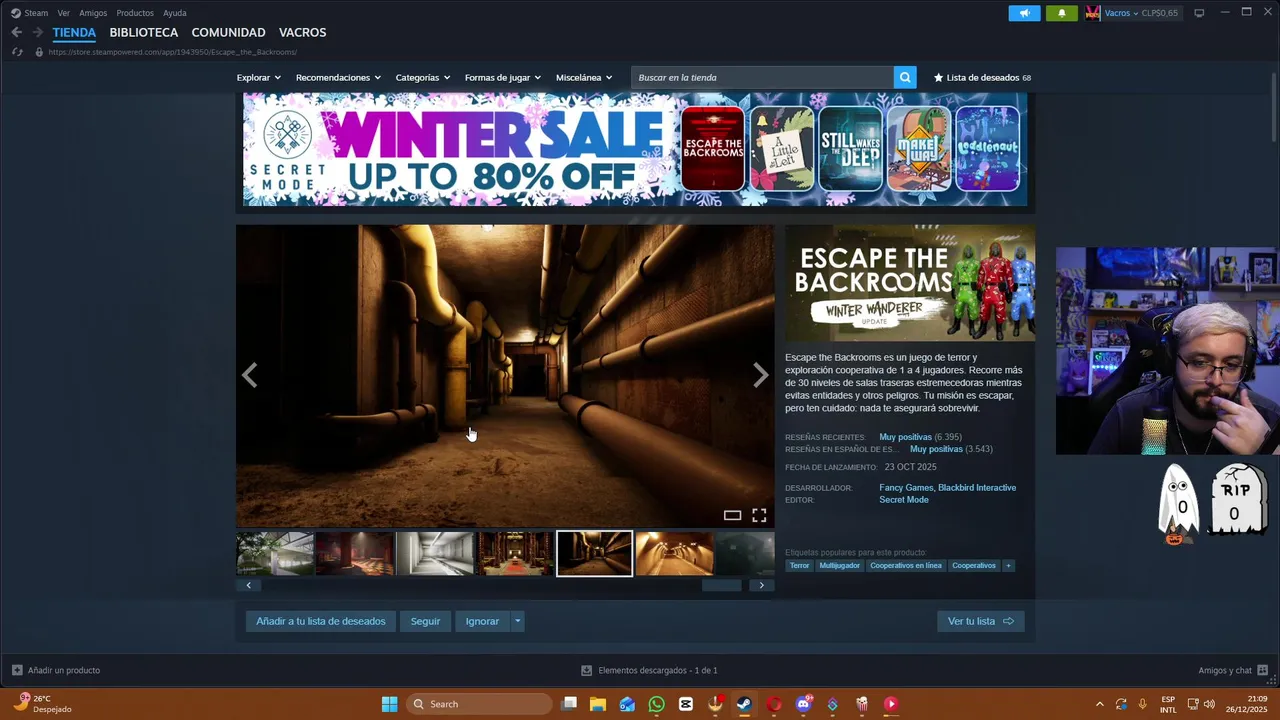
Task: Show hidden system tray icons chevron
Action: [1099, 704]
